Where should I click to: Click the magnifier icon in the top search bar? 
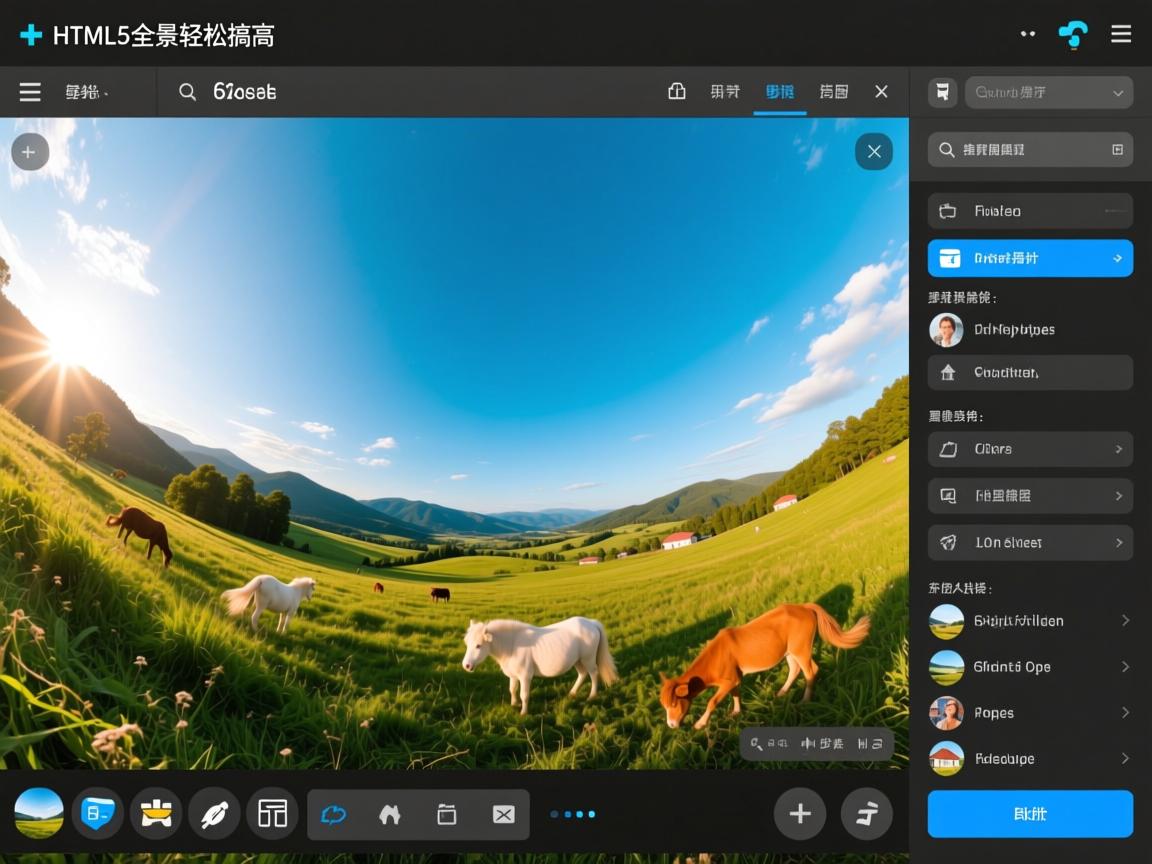click(x=187, y=91)
